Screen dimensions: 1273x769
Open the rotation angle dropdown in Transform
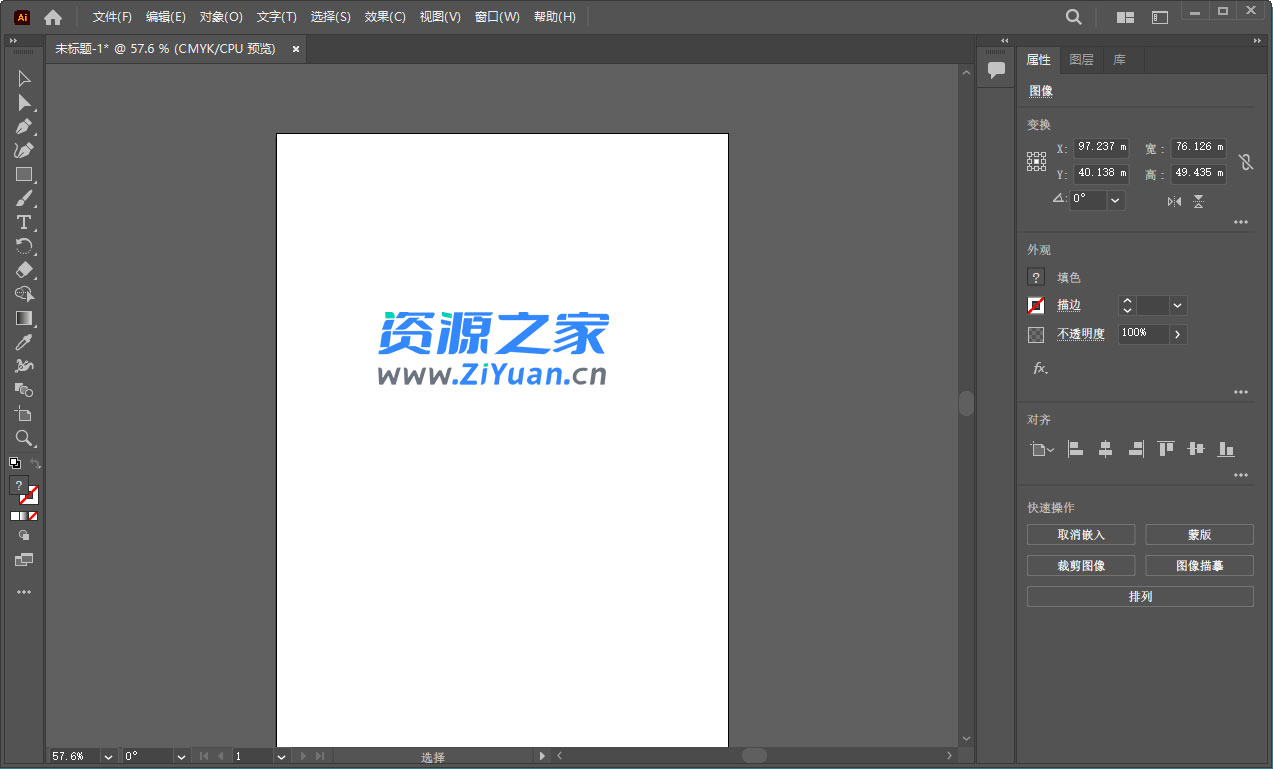click(1114, 200)
